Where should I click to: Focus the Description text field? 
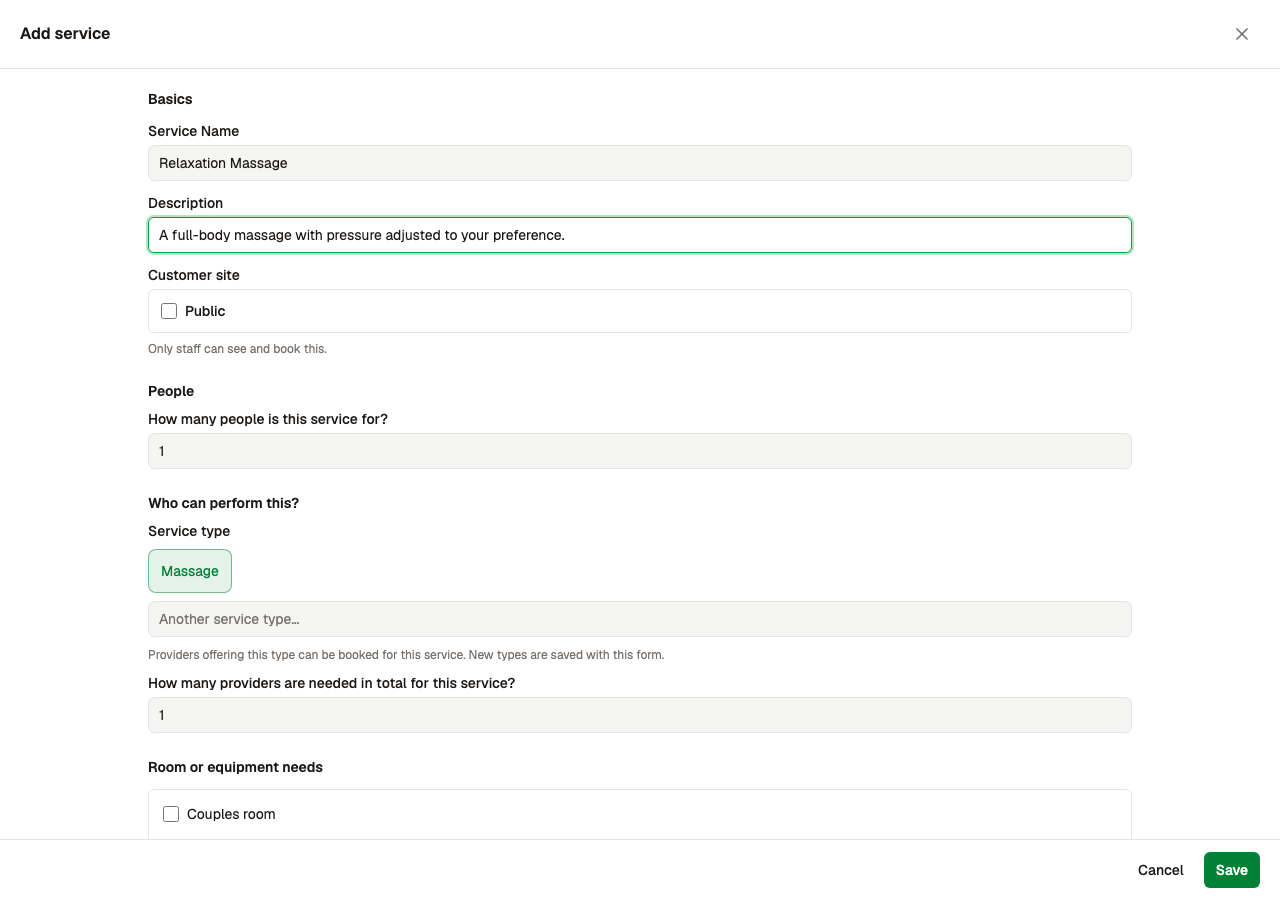(x=640, y=235)
